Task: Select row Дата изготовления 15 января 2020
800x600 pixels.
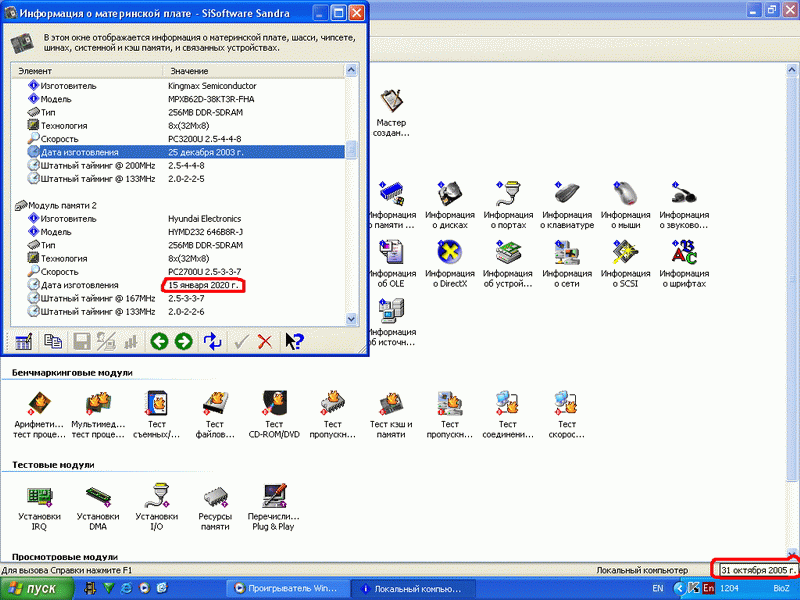Action: (x=186, y=285)
